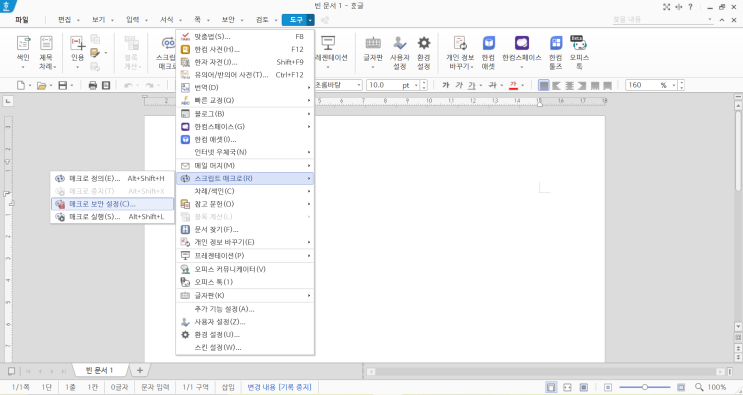Choose 한자 자전(J) from the Tools menu
This screenshot has height=395, width=743.
click(x=245, y=62)
